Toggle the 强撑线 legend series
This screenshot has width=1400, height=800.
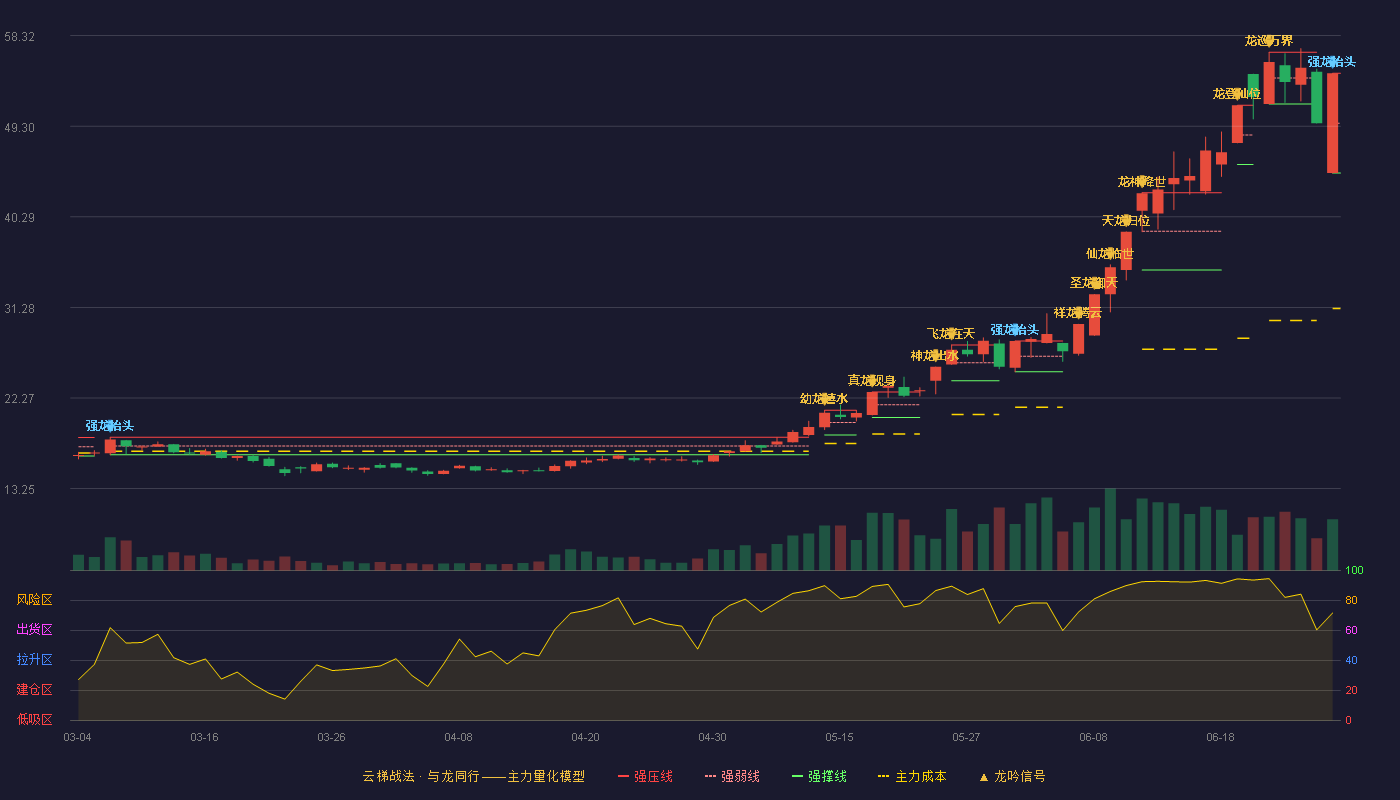[819, 776]
